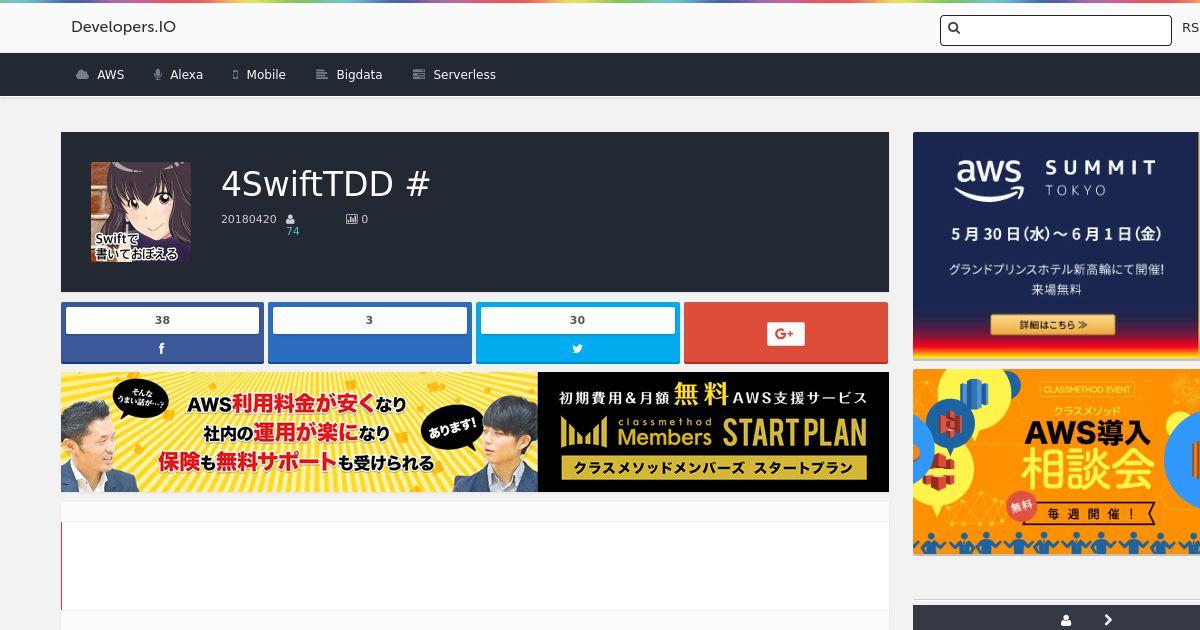Click the Facebook share count 38
The width and height of the screenshot is (1200, 630).
[x=162, y=320]
